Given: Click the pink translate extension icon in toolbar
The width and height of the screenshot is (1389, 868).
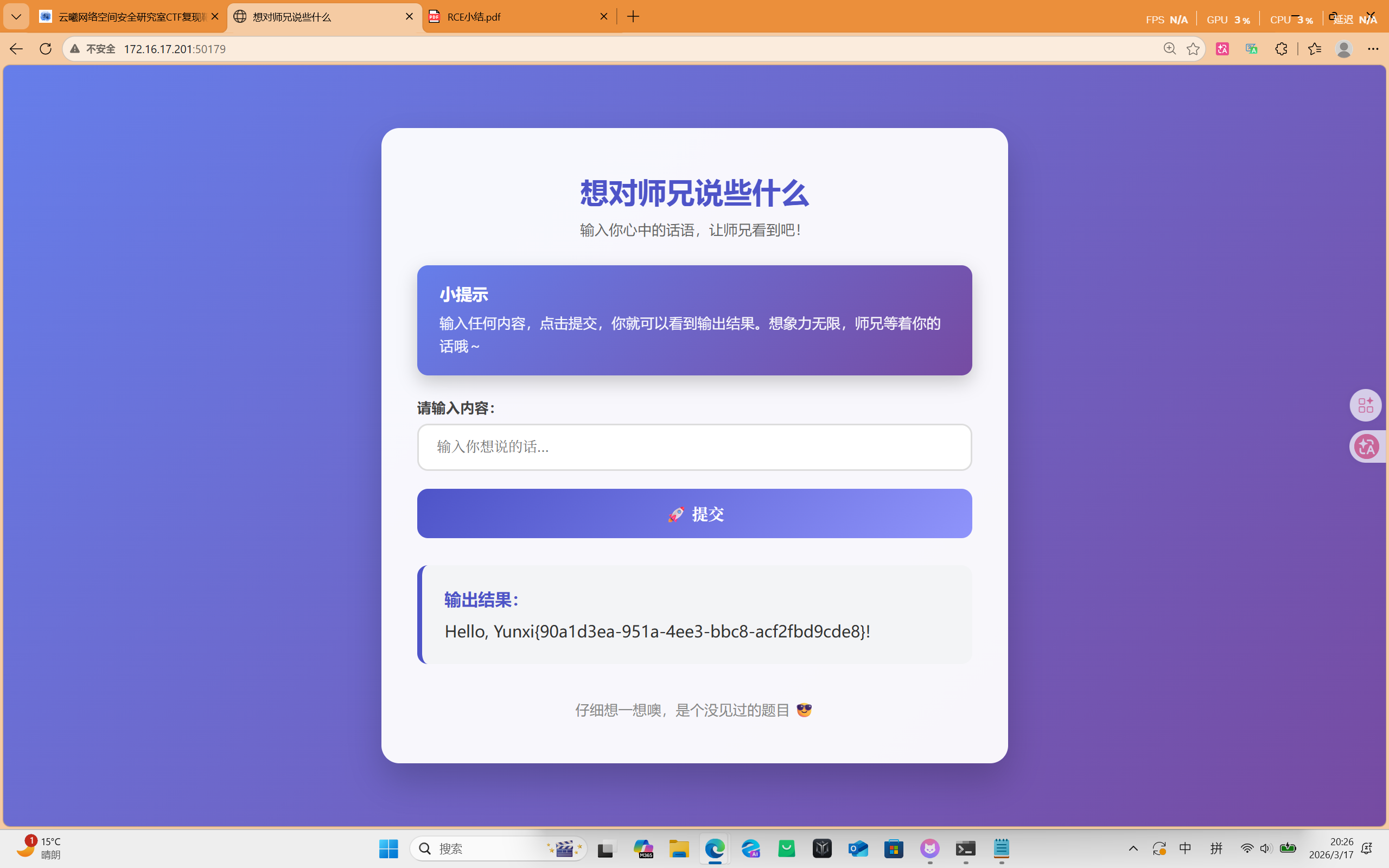Looking at the screenshot, I should click(x=1222, y=49).
